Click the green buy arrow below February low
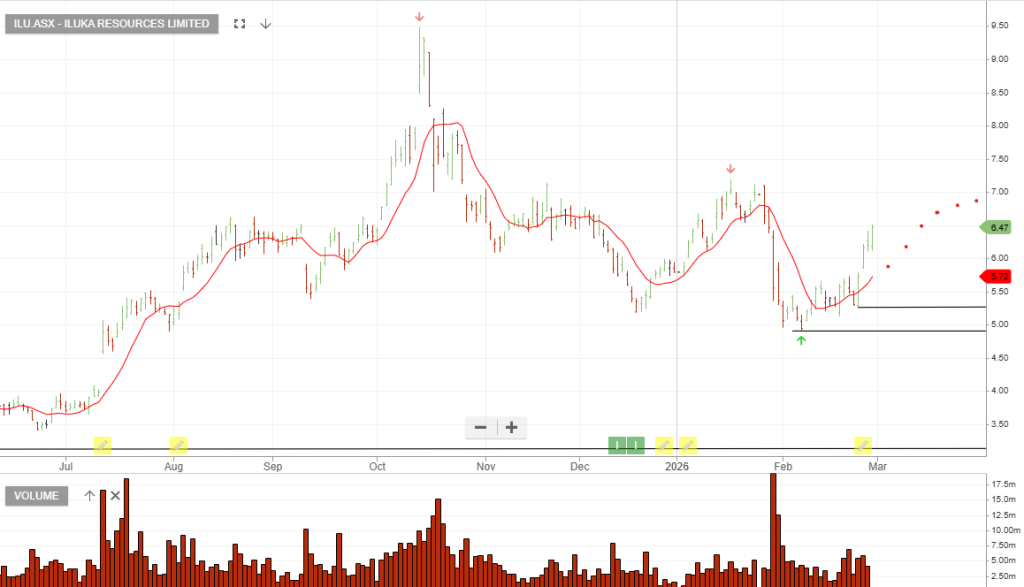 [x=801, y=341]
